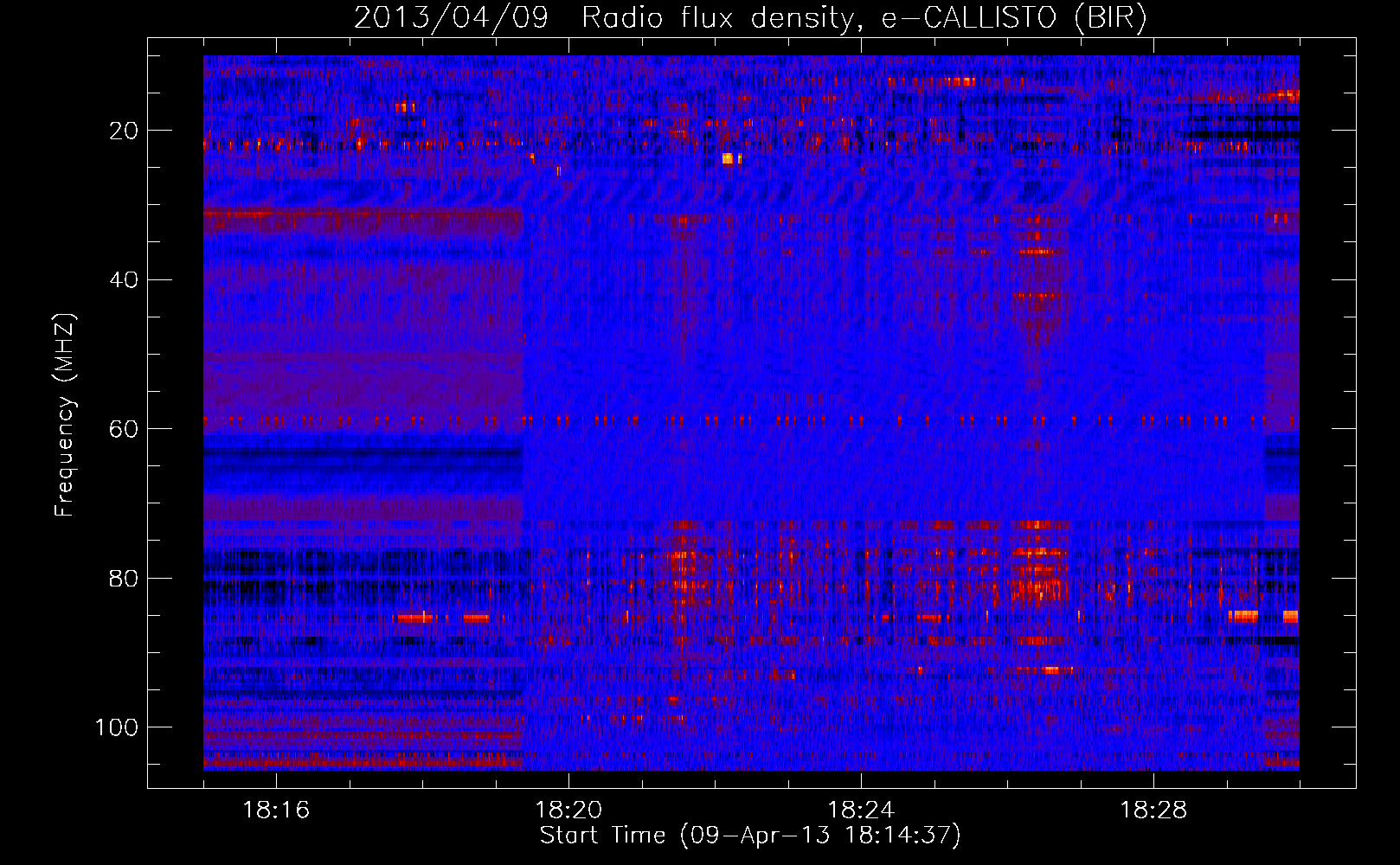This screenshot has width=1400, height=865.
Task: Click the 18:24 time tick label
Action: coord(861,811)
